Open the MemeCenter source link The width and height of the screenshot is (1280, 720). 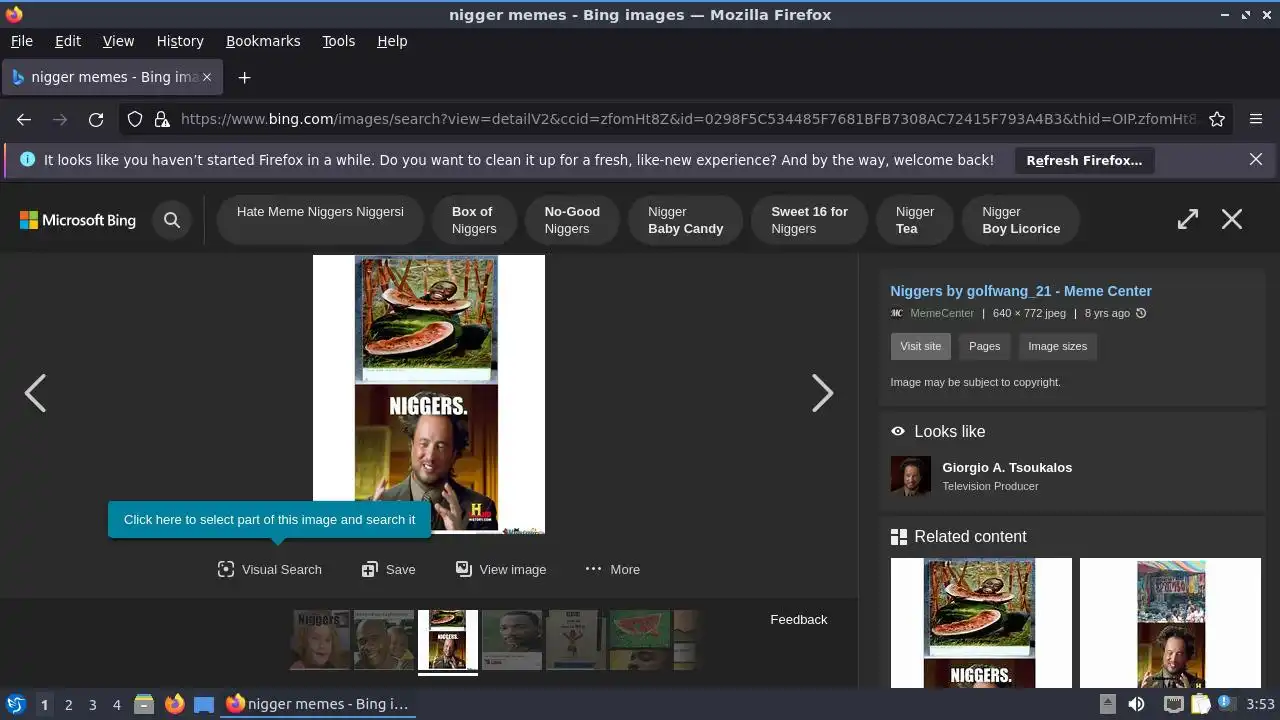click(x=942, y=313)
